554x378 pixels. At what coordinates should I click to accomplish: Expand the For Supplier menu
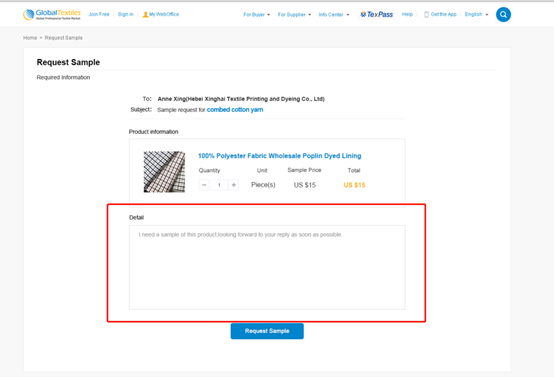(x=294, y=14)
